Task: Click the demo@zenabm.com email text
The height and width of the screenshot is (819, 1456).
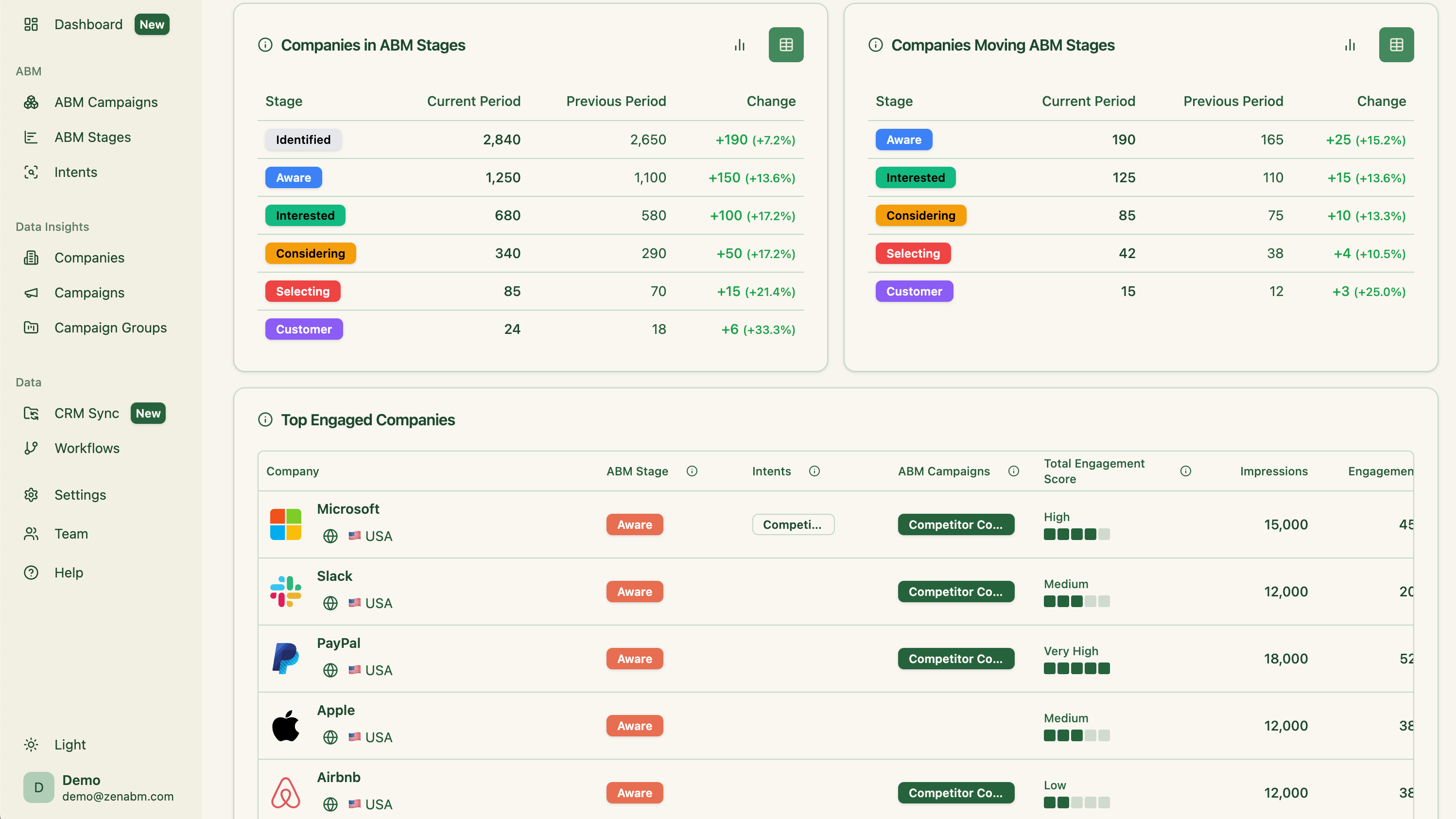Action: pos(118,796)
